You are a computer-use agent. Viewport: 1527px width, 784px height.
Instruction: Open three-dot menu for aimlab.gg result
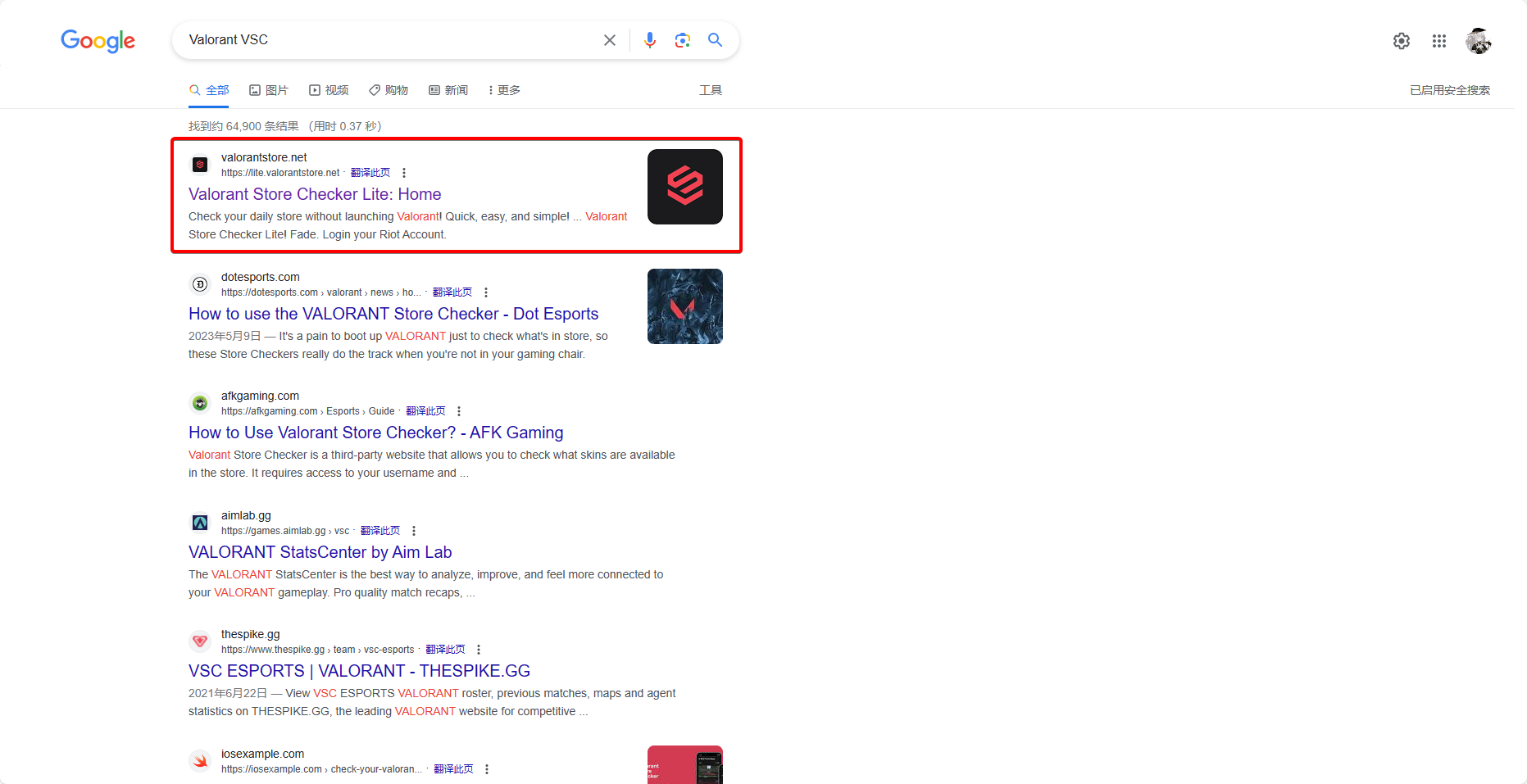414,531
